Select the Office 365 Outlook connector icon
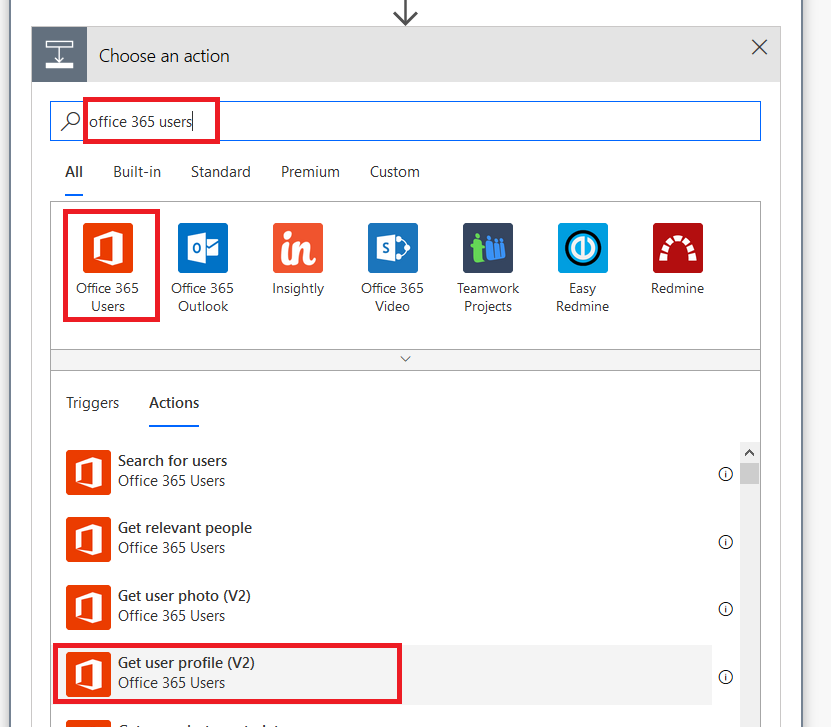 pyautogui.click(x=203, y=247)
